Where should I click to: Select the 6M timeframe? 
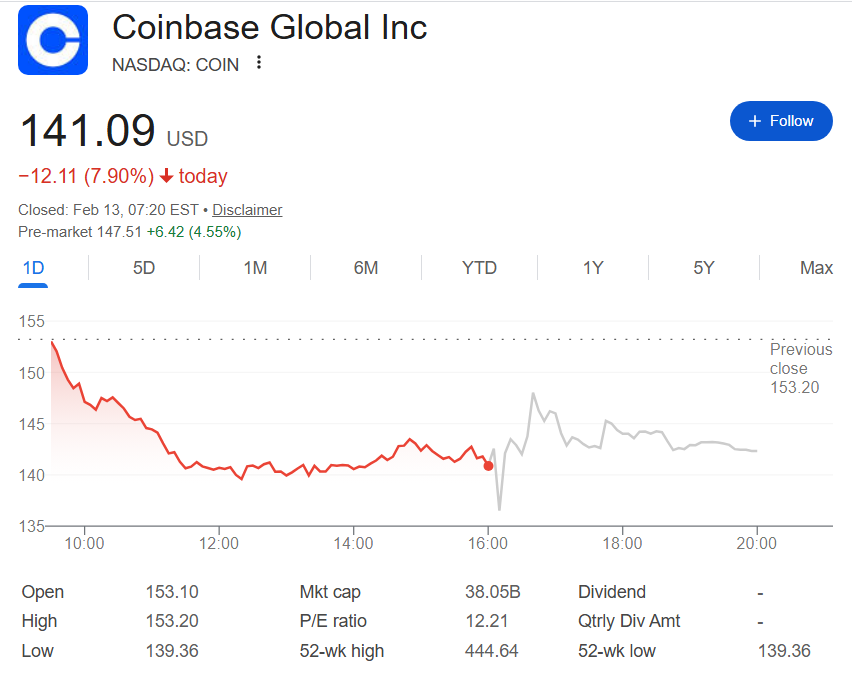367,268
